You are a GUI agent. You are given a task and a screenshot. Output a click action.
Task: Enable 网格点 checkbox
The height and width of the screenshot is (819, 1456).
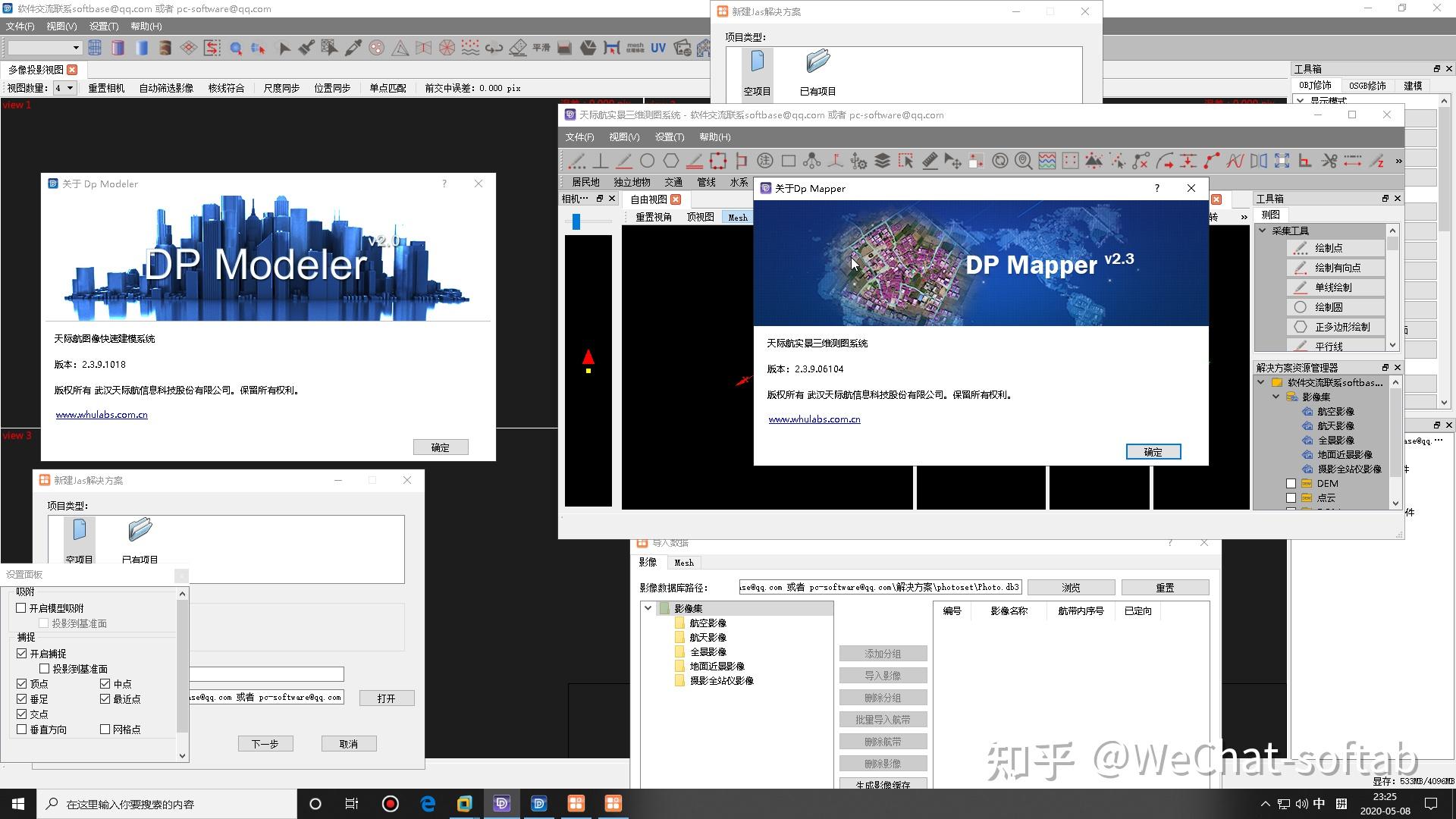point(105,730)
